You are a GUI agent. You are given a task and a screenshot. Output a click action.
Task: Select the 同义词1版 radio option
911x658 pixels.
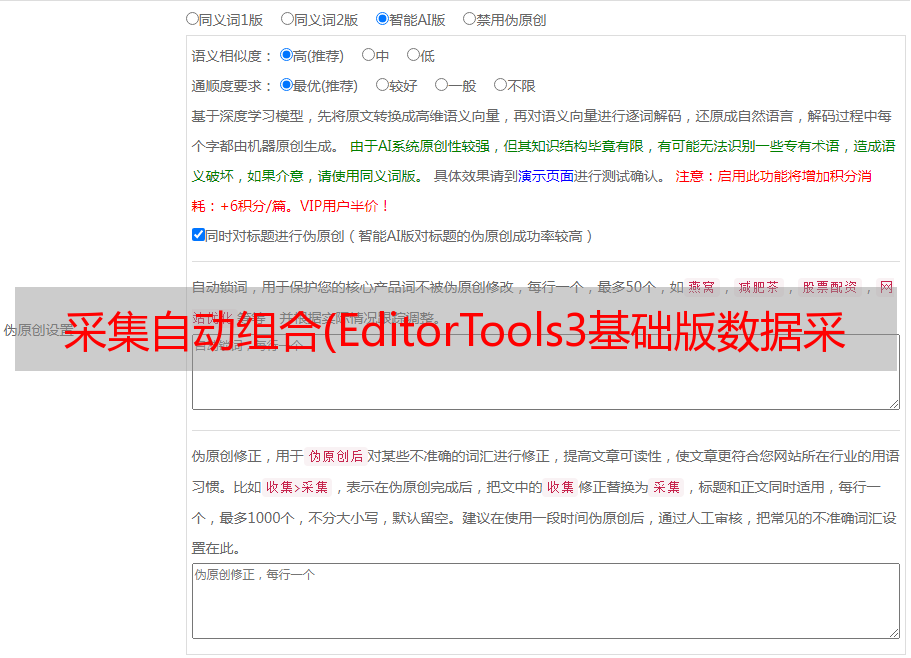[x=192, y=18]
